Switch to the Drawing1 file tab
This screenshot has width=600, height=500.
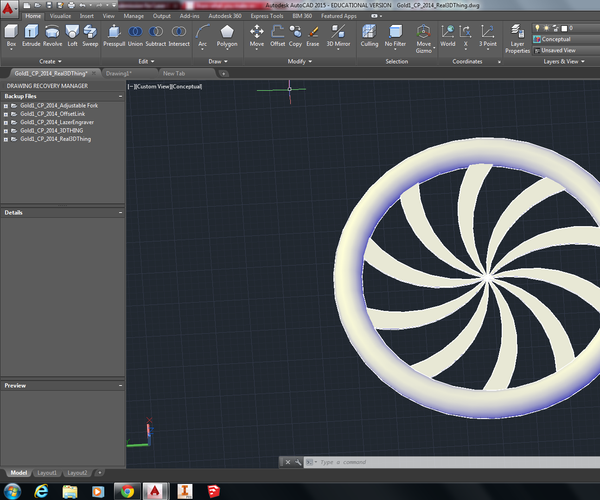[x=118, y=73]
